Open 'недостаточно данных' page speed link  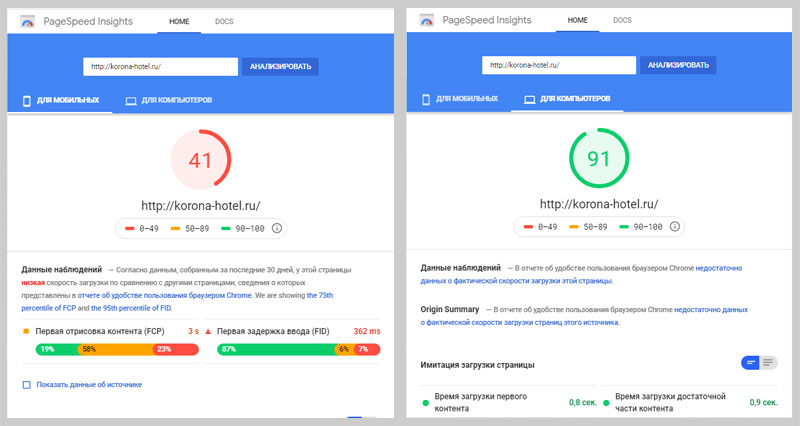[x=581, y=274]
